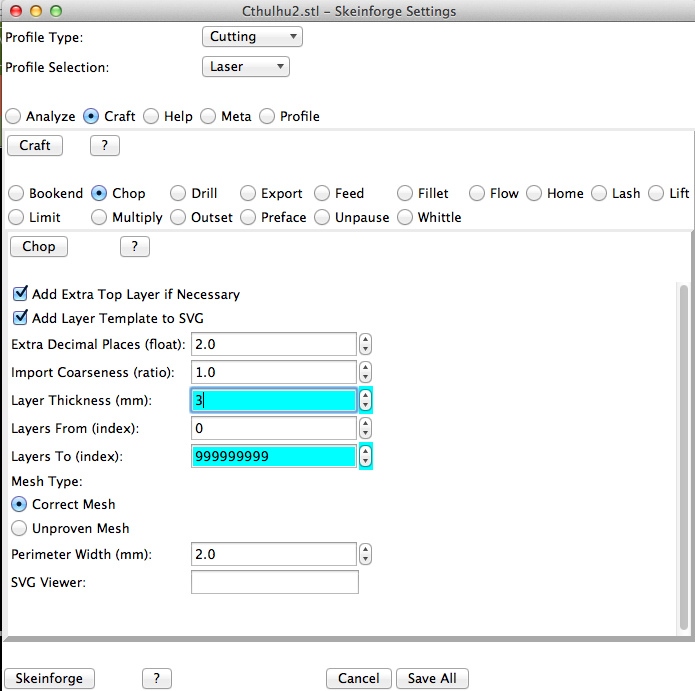Click the Import Coarseness spinner arrows

(x=365, y=372)
